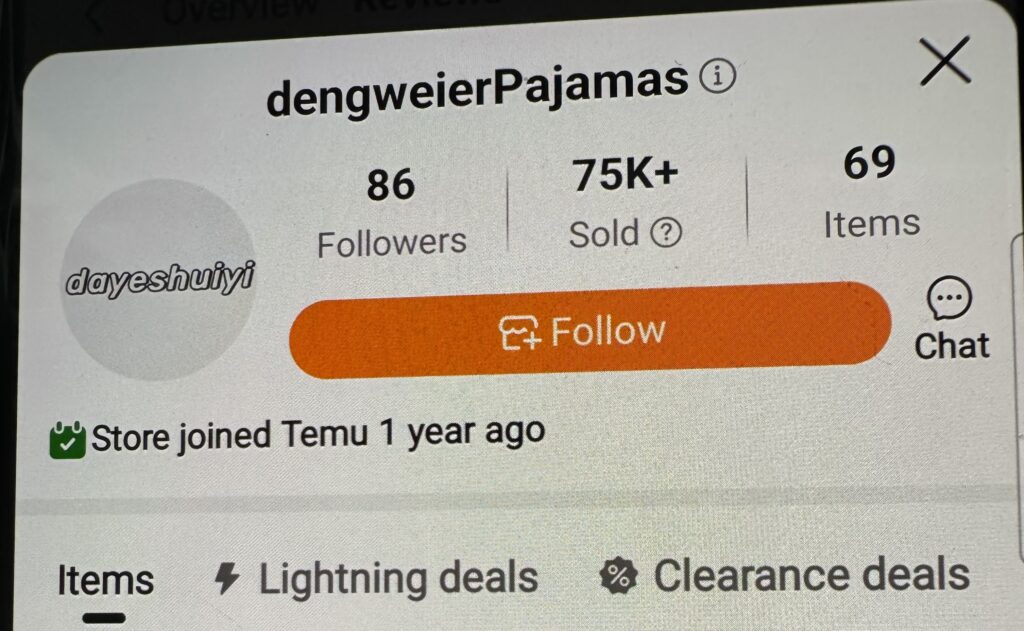Tap the lightning bolt icon

(227, 579)
